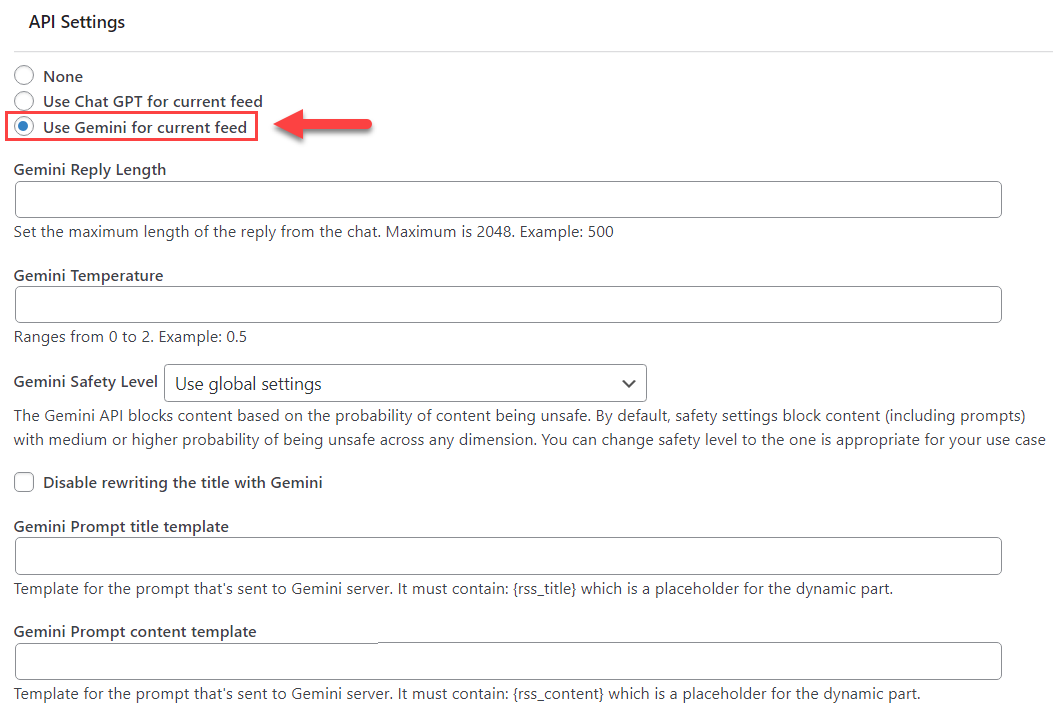Click the Gemini Prompt content template label
This screenshot has height=720, width=1060.
coord(135,631)
